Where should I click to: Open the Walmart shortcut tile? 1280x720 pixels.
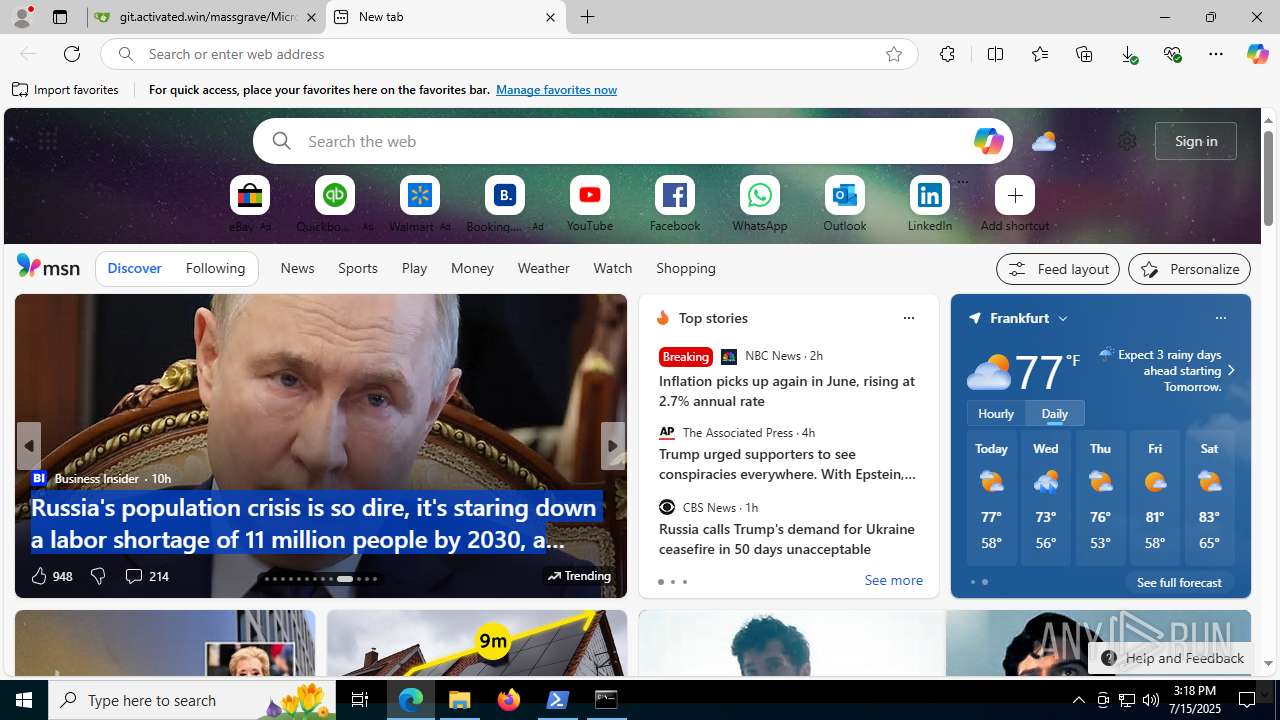(420, 195)
